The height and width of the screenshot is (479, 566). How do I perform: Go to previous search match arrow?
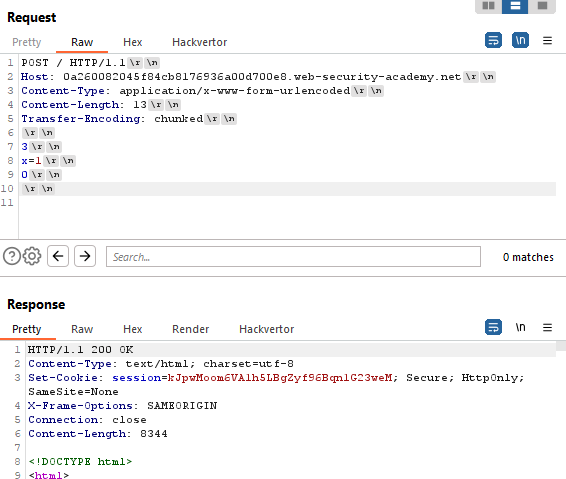pyautogui.click(x=58, y=256)
